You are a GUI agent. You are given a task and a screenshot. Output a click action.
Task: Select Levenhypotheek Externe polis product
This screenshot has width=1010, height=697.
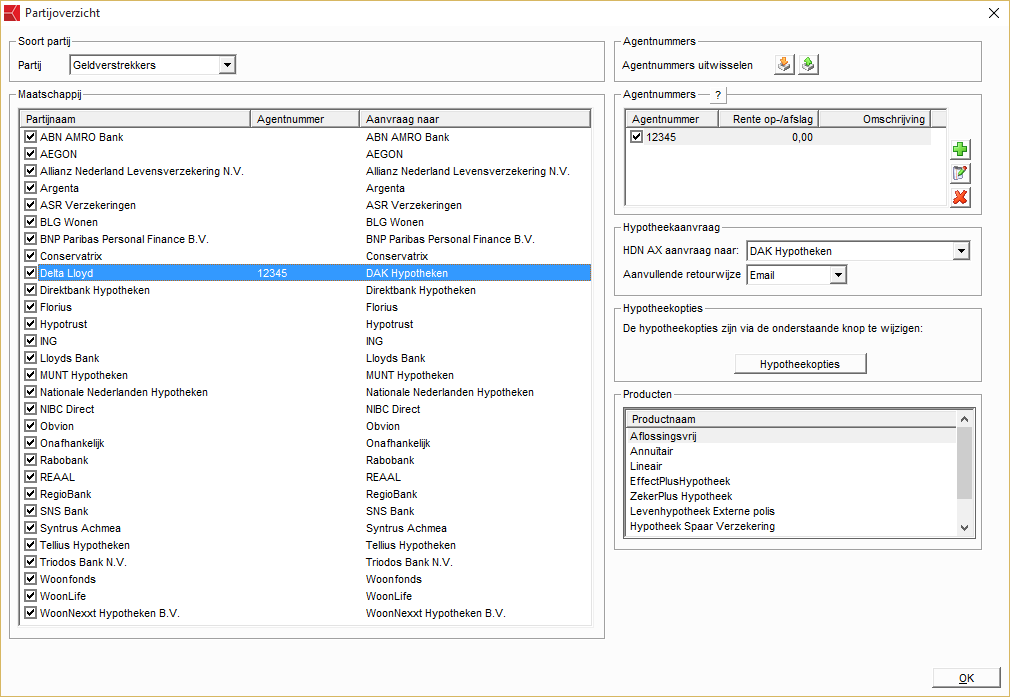tap(792, 511)
